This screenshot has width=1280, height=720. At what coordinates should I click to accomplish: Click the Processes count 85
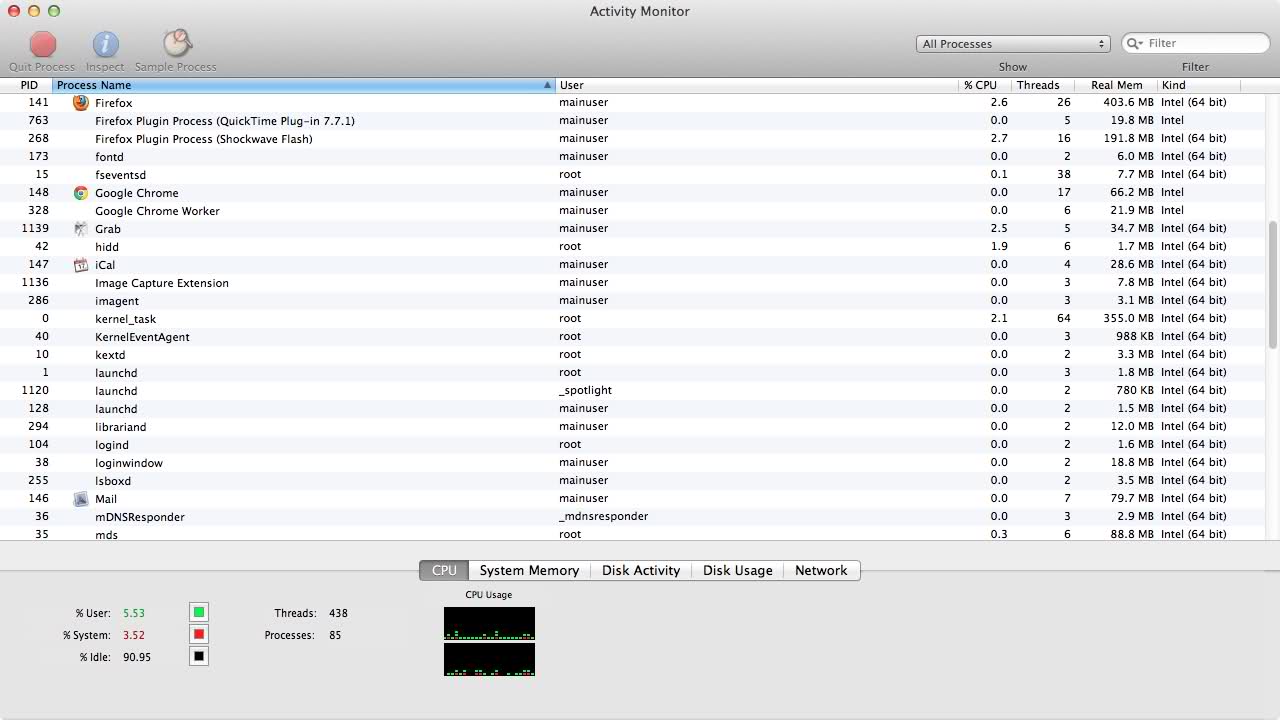point(335,635)
